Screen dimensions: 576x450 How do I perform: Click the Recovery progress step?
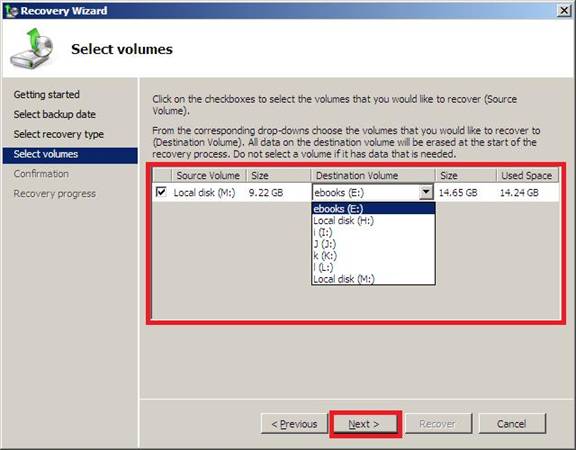[55, 194]
